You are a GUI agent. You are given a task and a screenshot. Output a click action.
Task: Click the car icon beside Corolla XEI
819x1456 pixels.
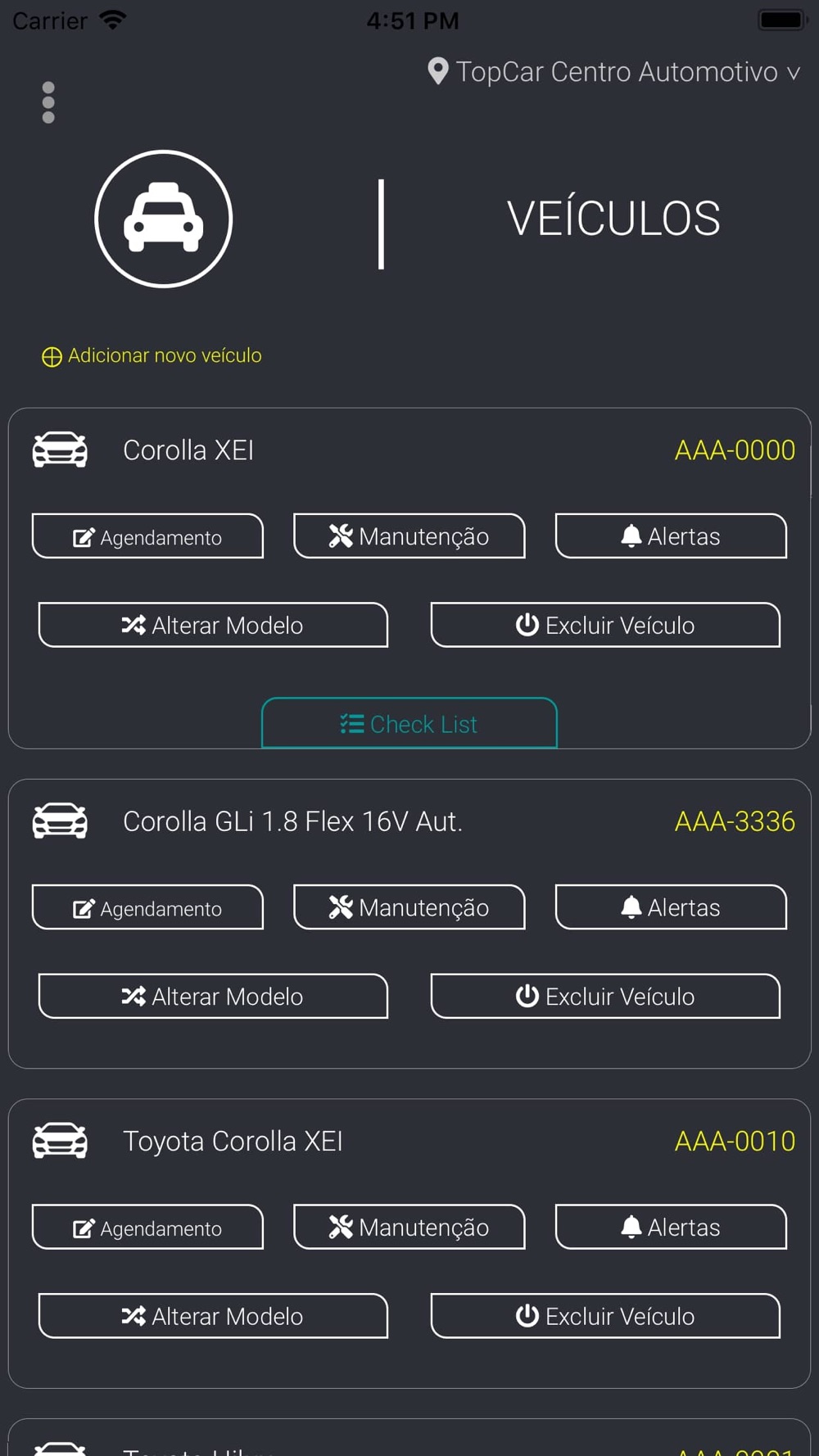tap(60, 450)
